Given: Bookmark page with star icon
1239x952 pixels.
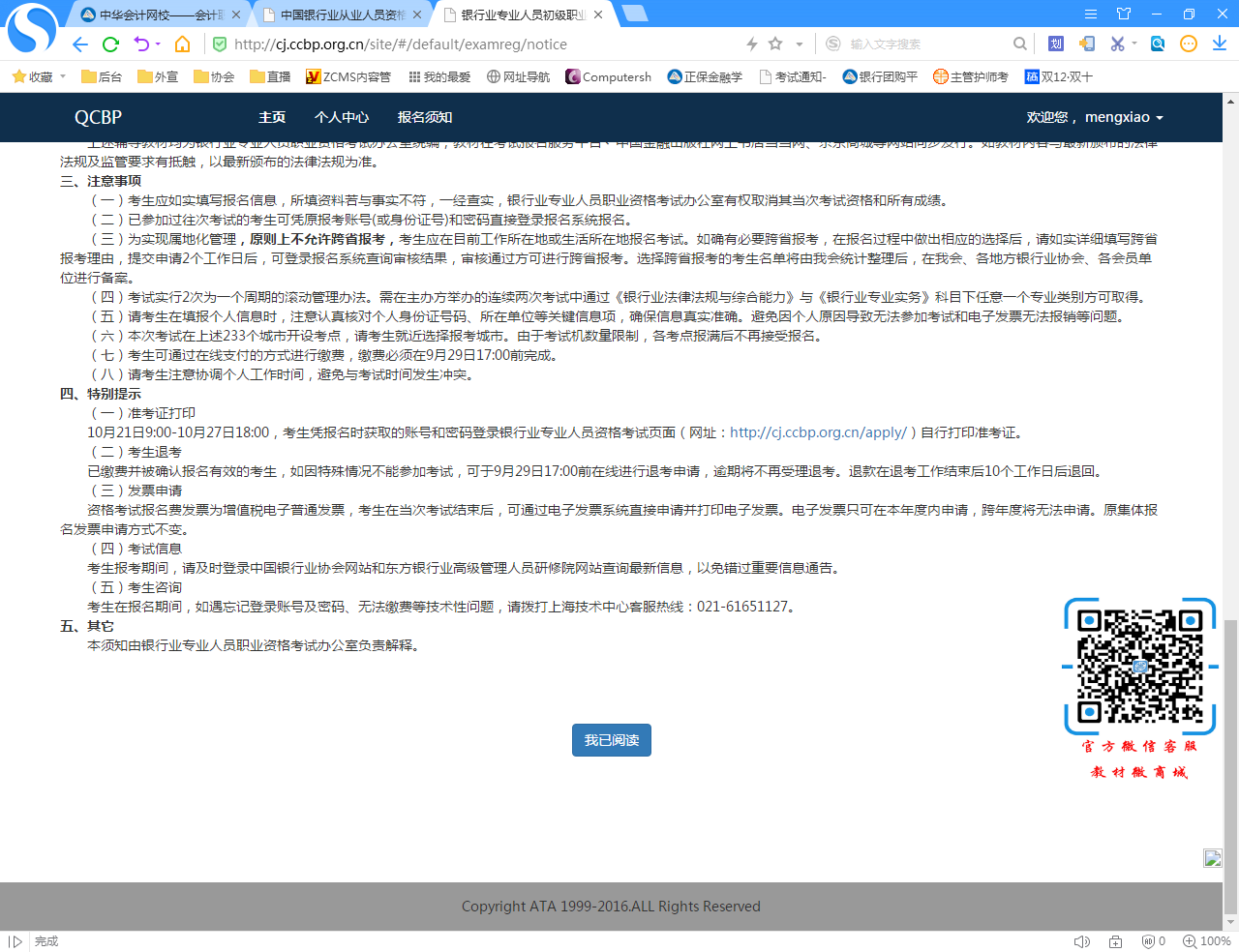Looking at the screenshot, I should (x=775, y=44).
